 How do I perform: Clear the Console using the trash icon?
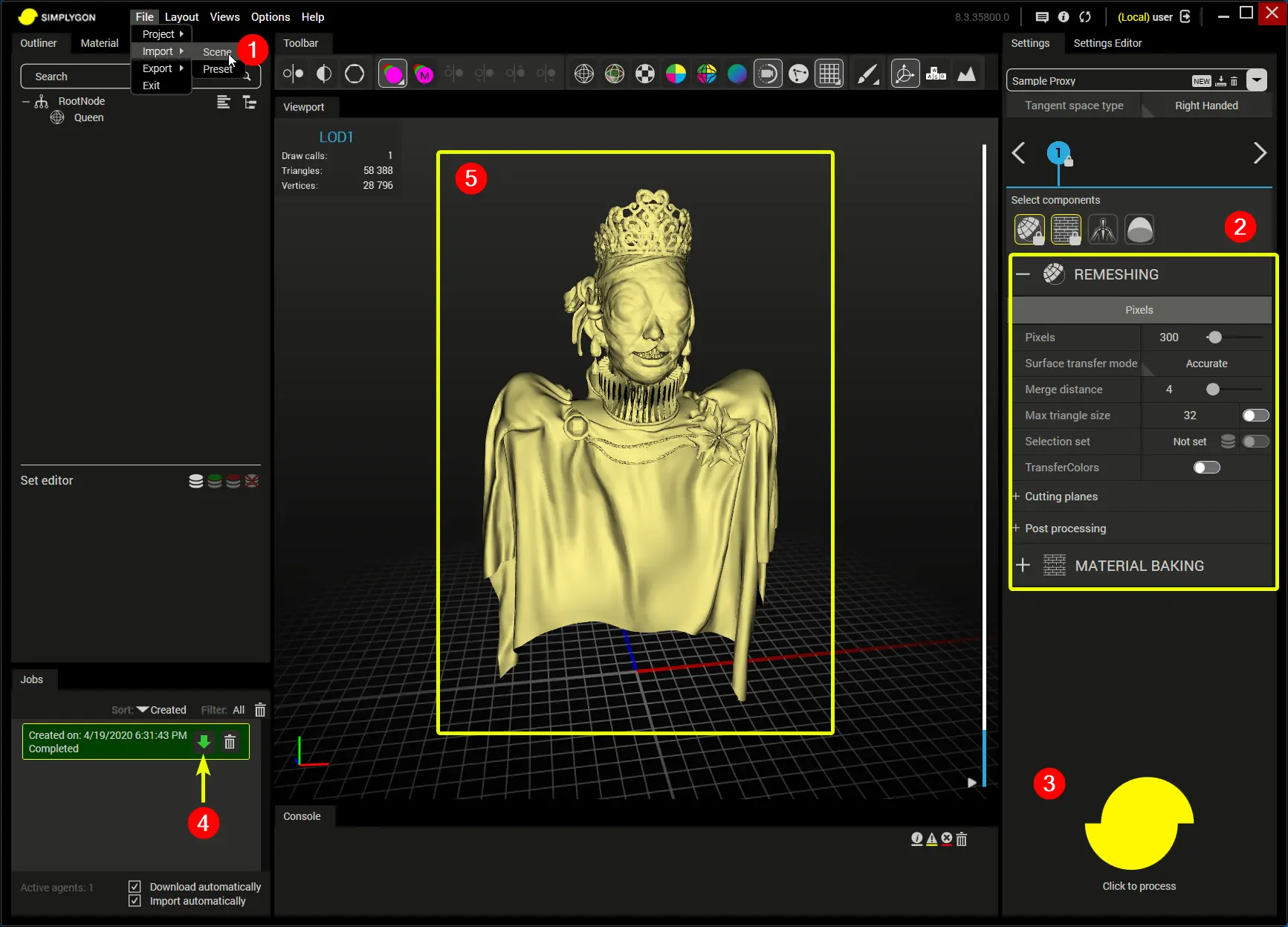tap(960, 839)
